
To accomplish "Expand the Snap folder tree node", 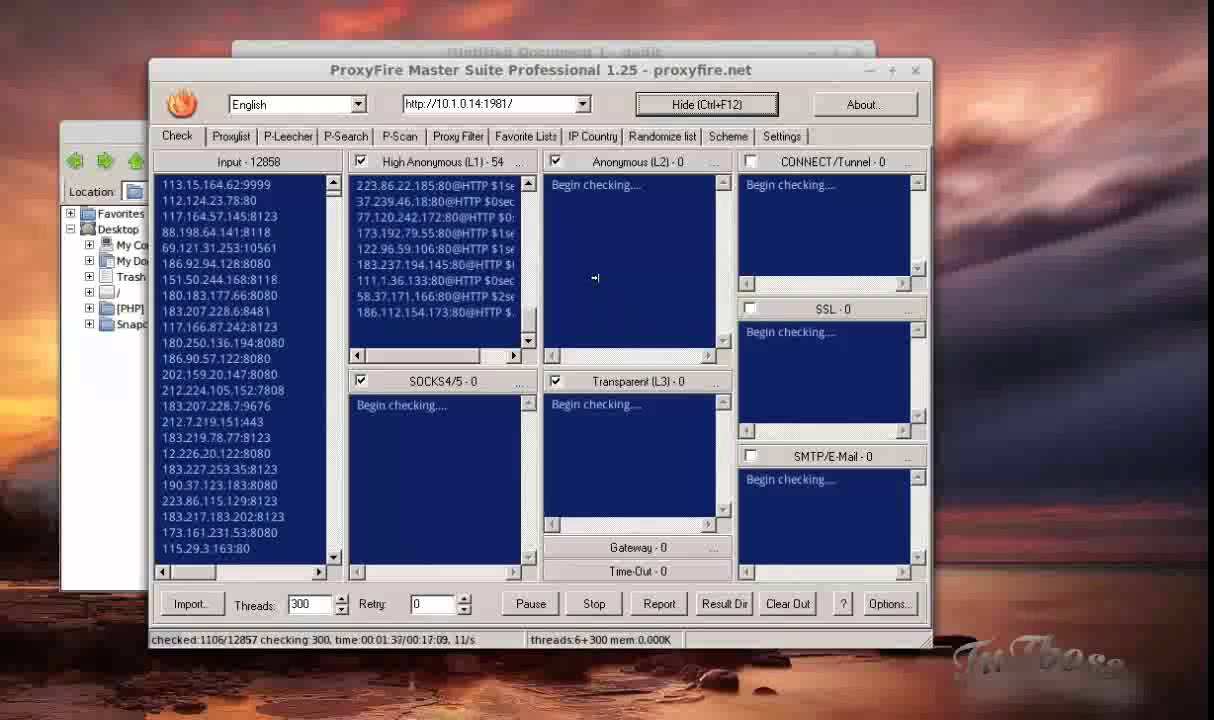I will (90, 325).
